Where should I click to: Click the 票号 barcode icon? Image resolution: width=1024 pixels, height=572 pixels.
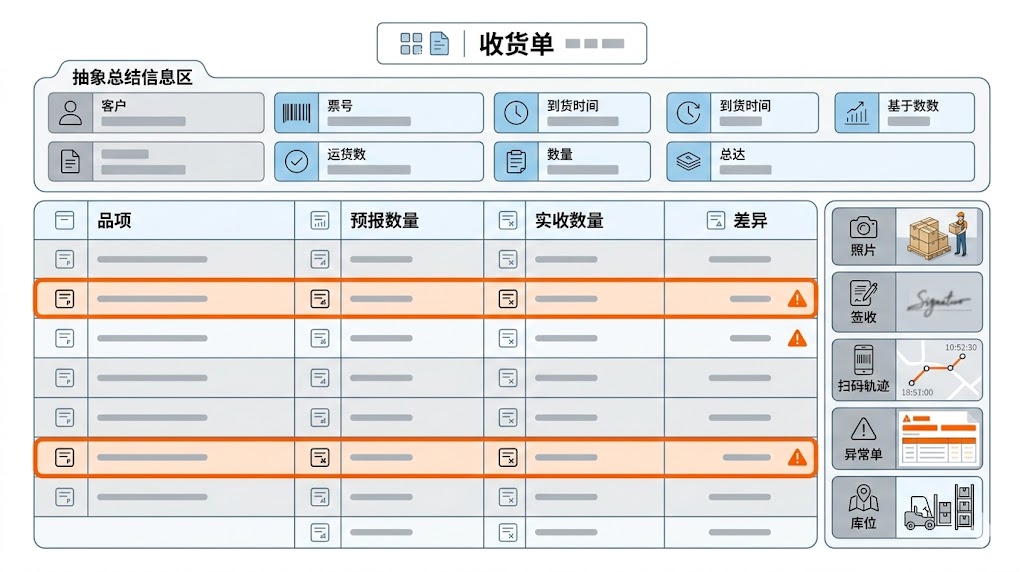click(x=296, y=113)
